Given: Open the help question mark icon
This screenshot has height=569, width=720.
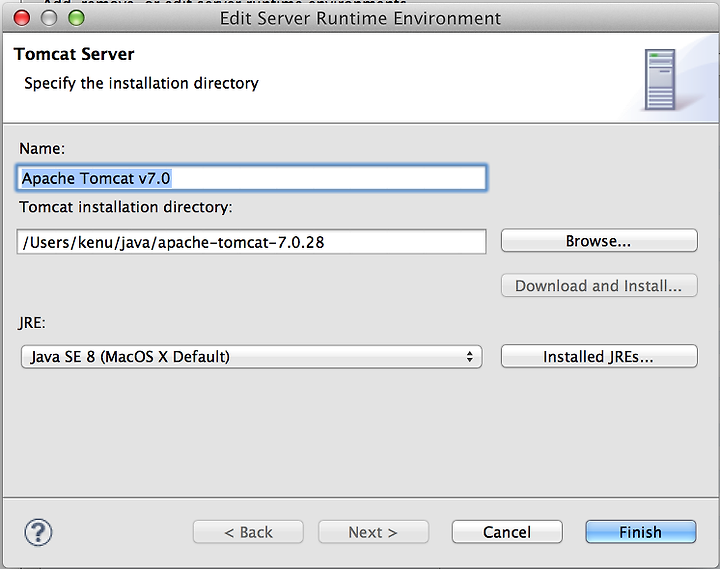Looking at the screenshot, I should pyautogui.click(x=38, y=532).
